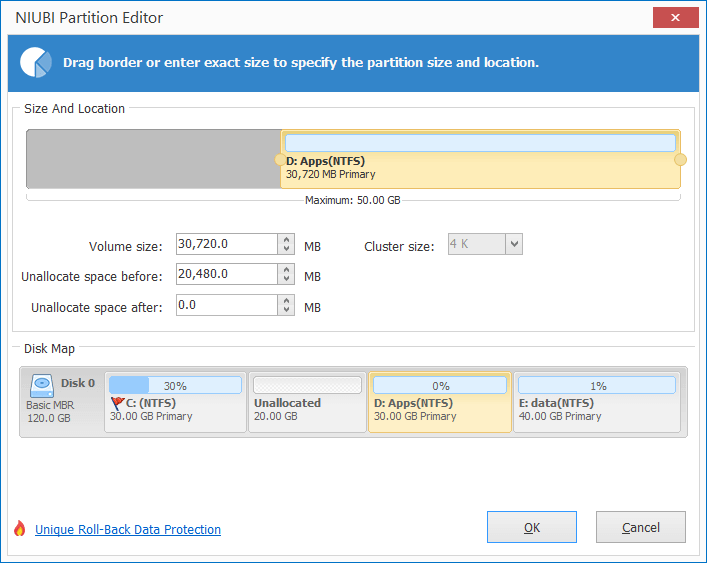Confirm with the OK button
This screenshot has height=563, width=707.
click(532, 527)
